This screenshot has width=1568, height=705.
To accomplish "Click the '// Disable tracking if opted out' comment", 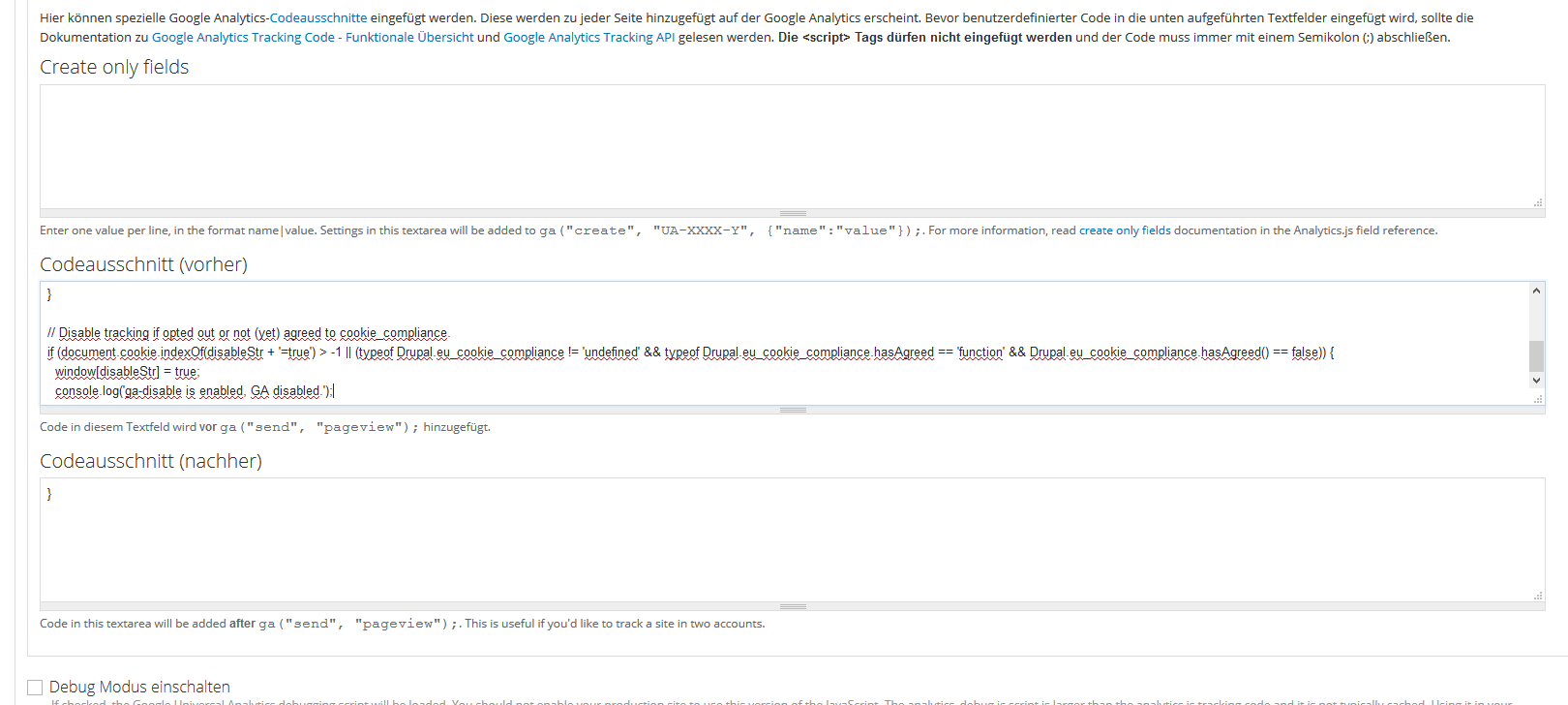I will 249,333.
